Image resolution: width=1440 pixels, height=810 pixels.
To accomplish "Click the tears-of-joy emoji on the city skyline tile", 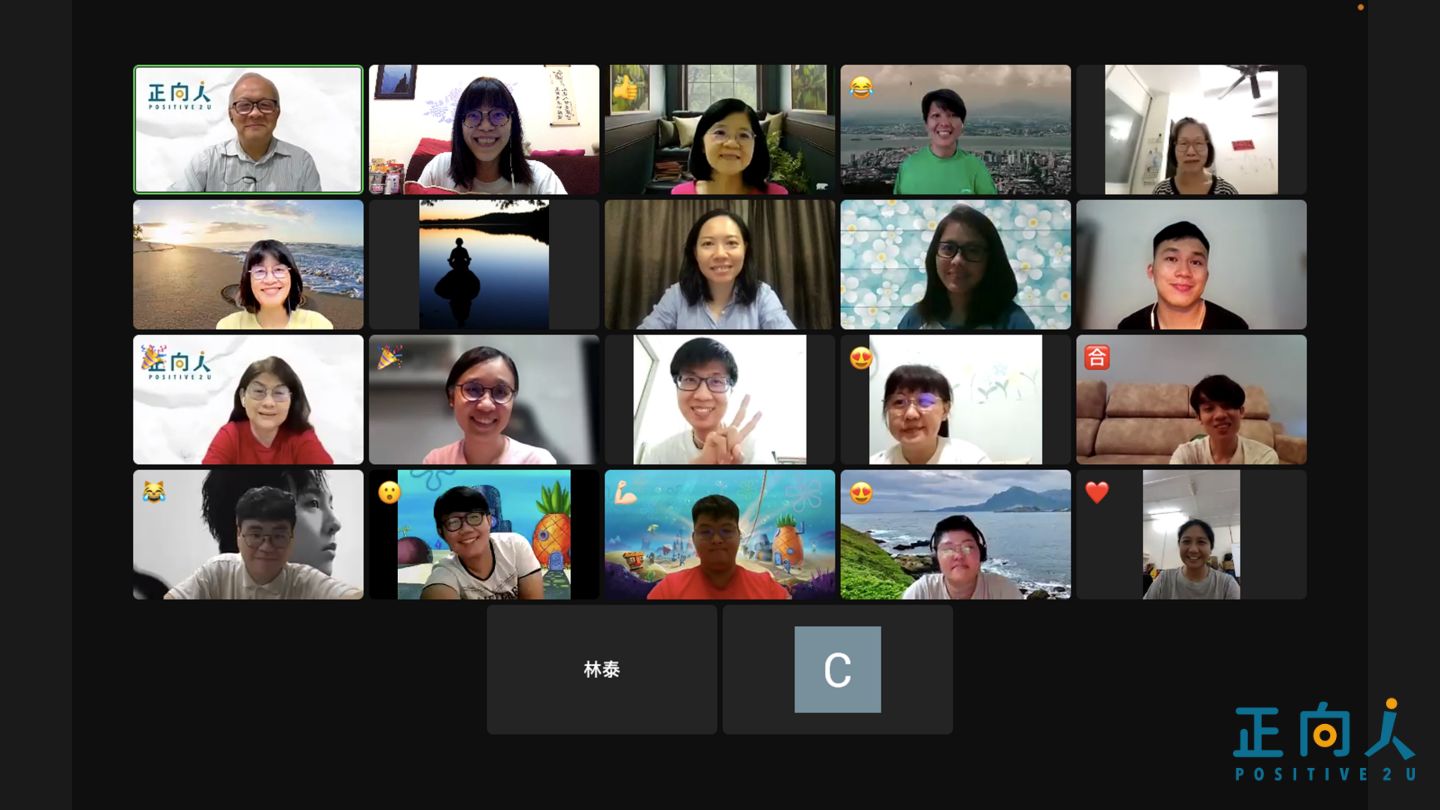I will (861, 88).
